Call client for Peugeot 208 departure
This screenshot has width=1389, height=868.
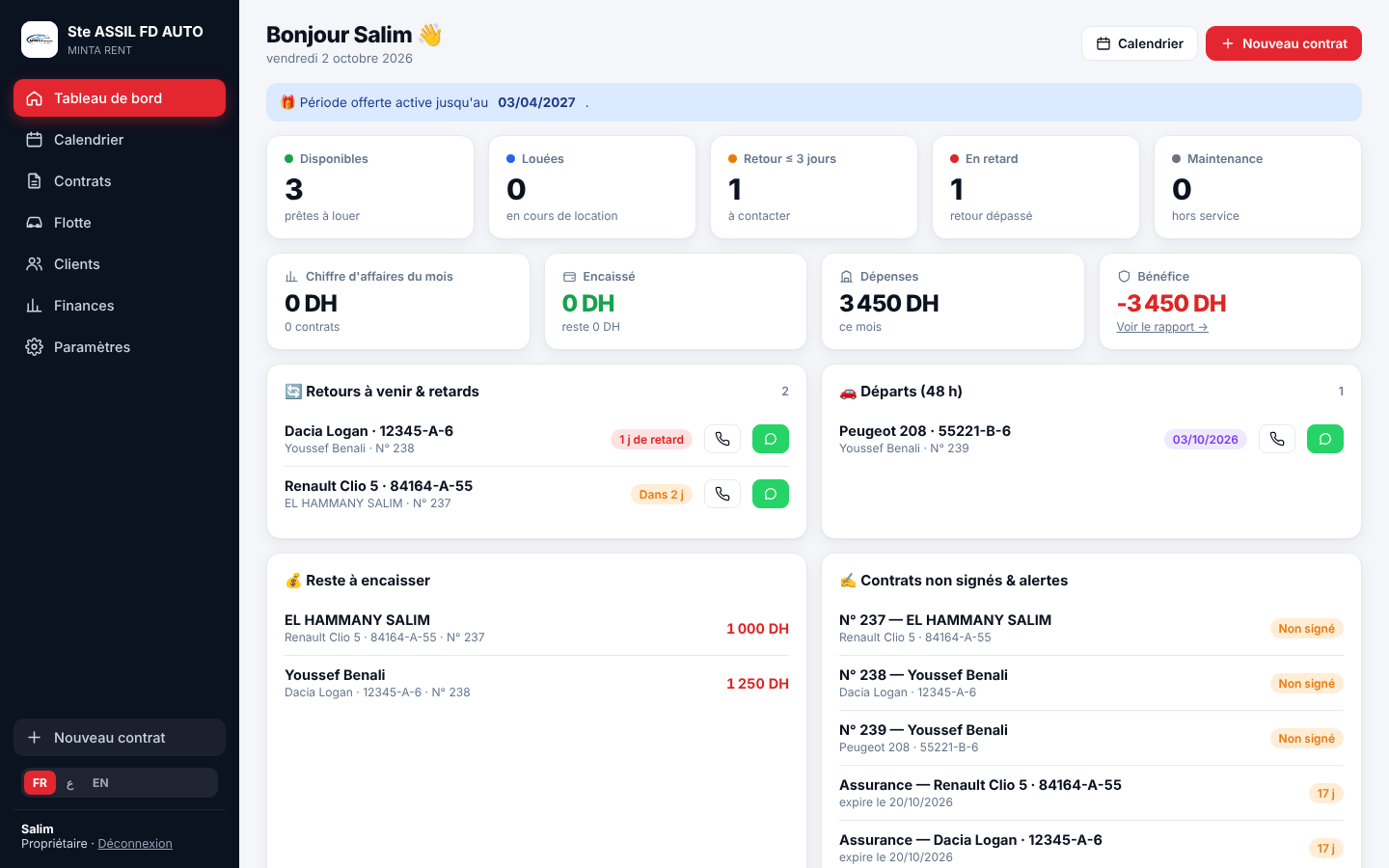[x=1277, y=439]
